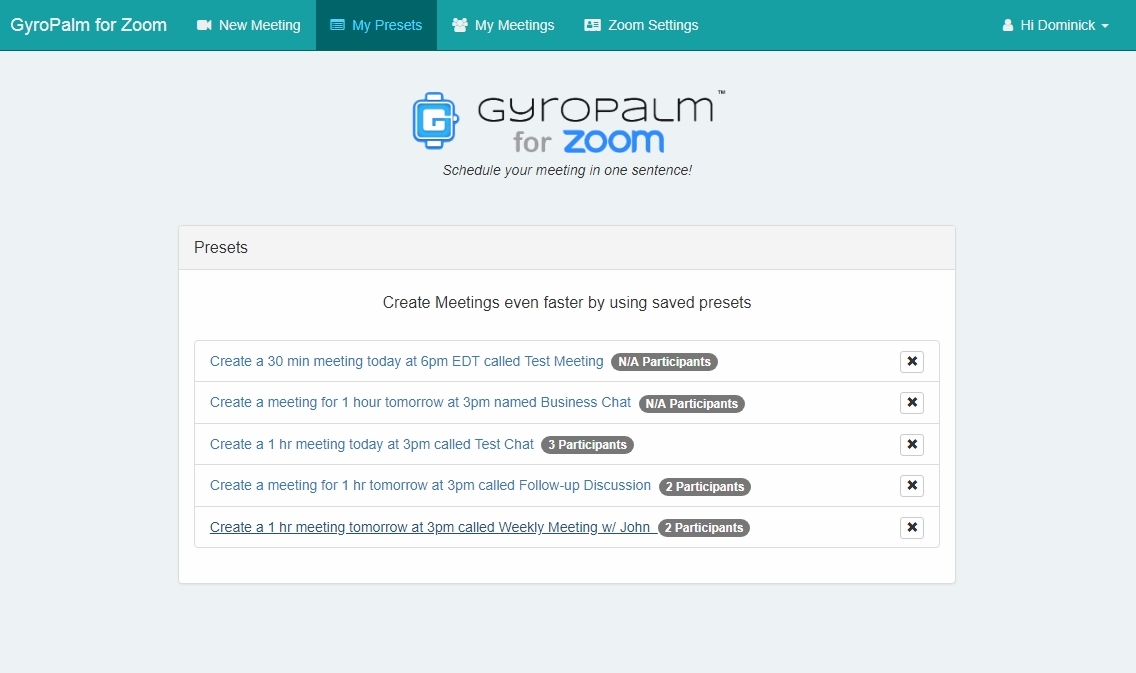Open the Follow-up Discussion preset link
1136x673 pixels.
[430, 485]
